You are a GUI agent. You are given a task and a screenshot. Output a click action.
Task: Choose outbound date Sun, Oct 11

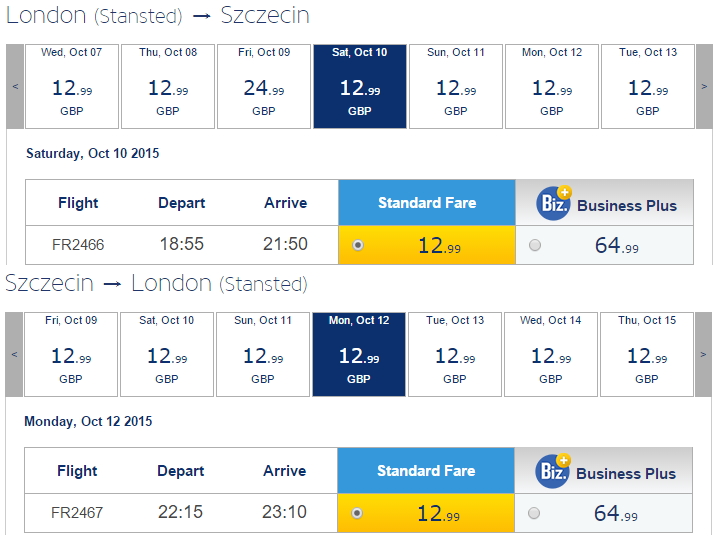456,86
